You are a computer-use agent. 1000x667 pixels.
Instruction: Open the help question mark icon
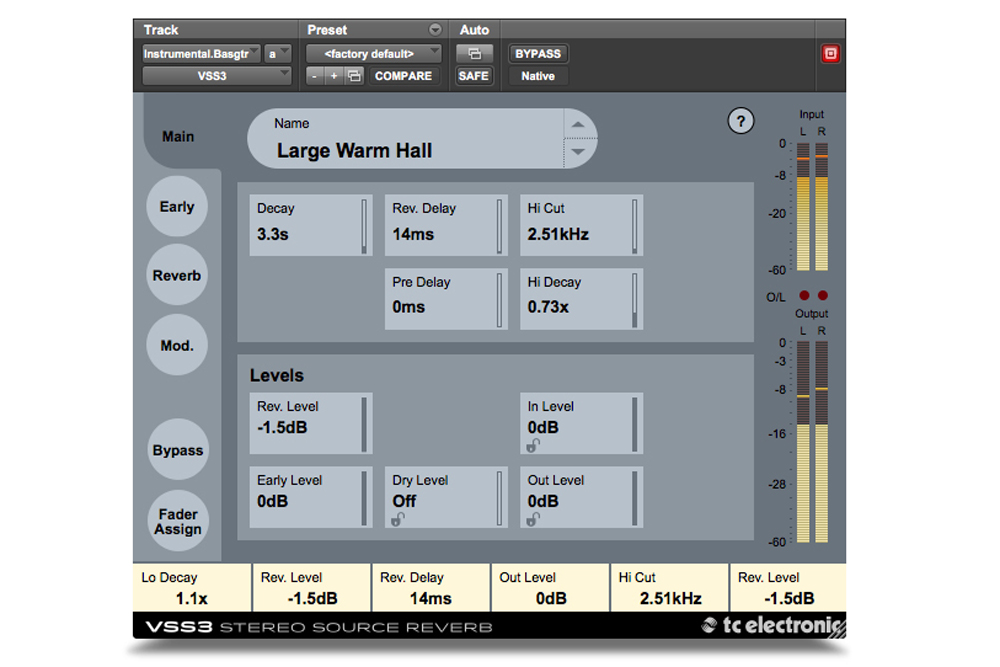(740, 122)
